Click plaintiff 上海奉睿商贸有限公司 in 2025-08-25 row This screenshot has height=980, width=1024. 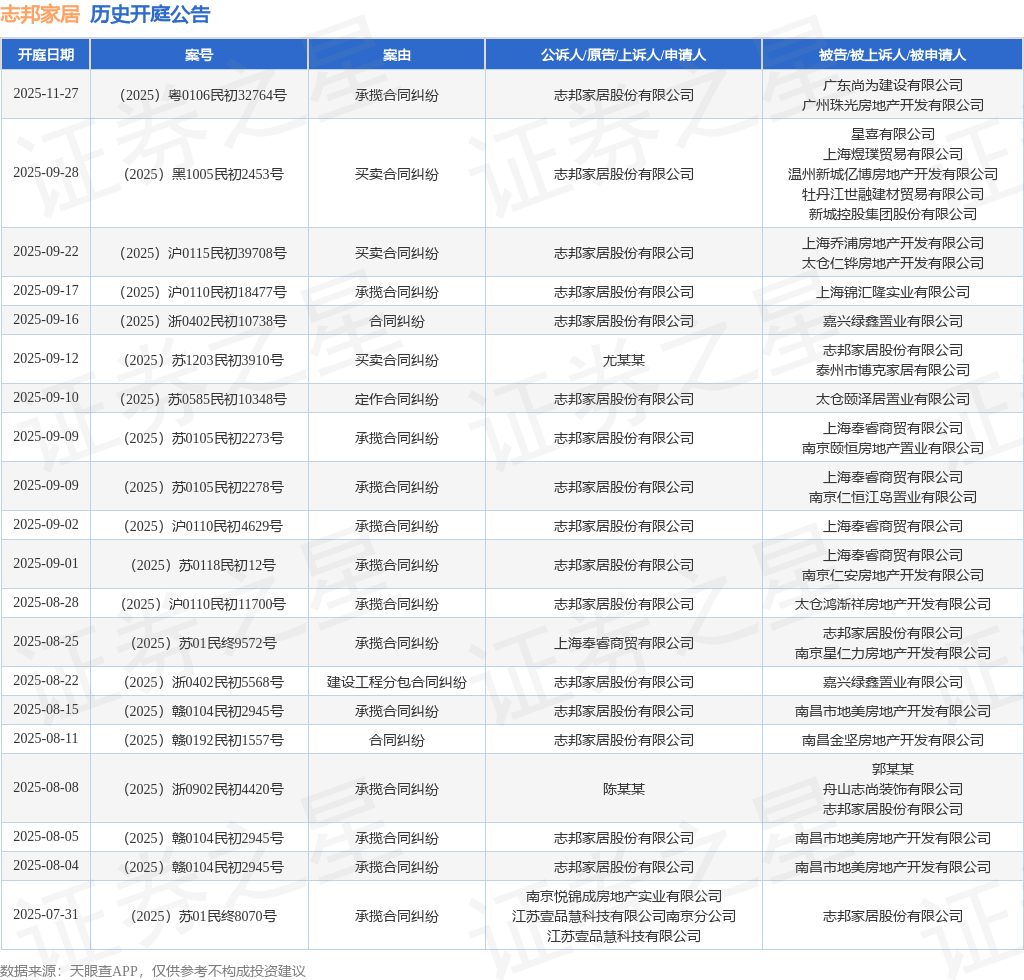point(624,643)
